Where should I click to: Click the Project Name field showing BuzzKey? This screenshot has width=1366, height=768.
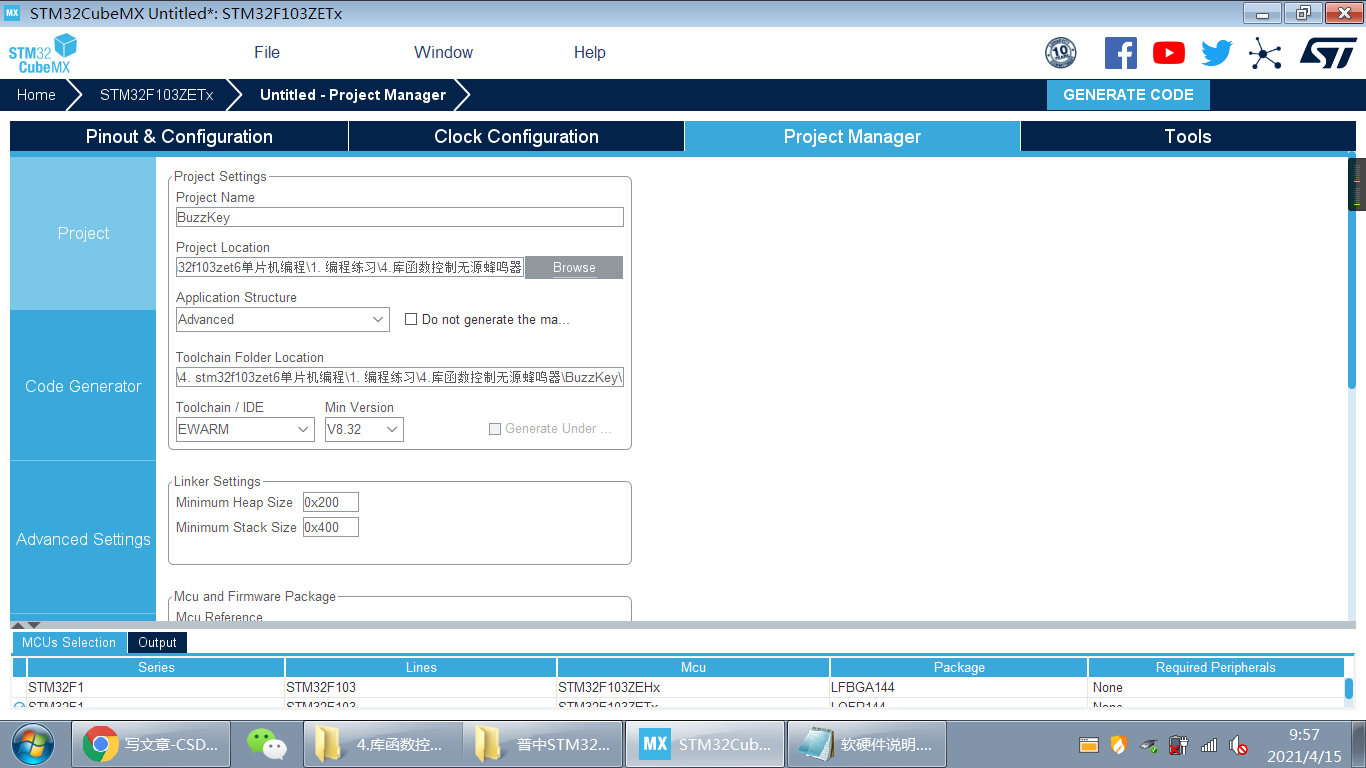[x=399, y=217]
